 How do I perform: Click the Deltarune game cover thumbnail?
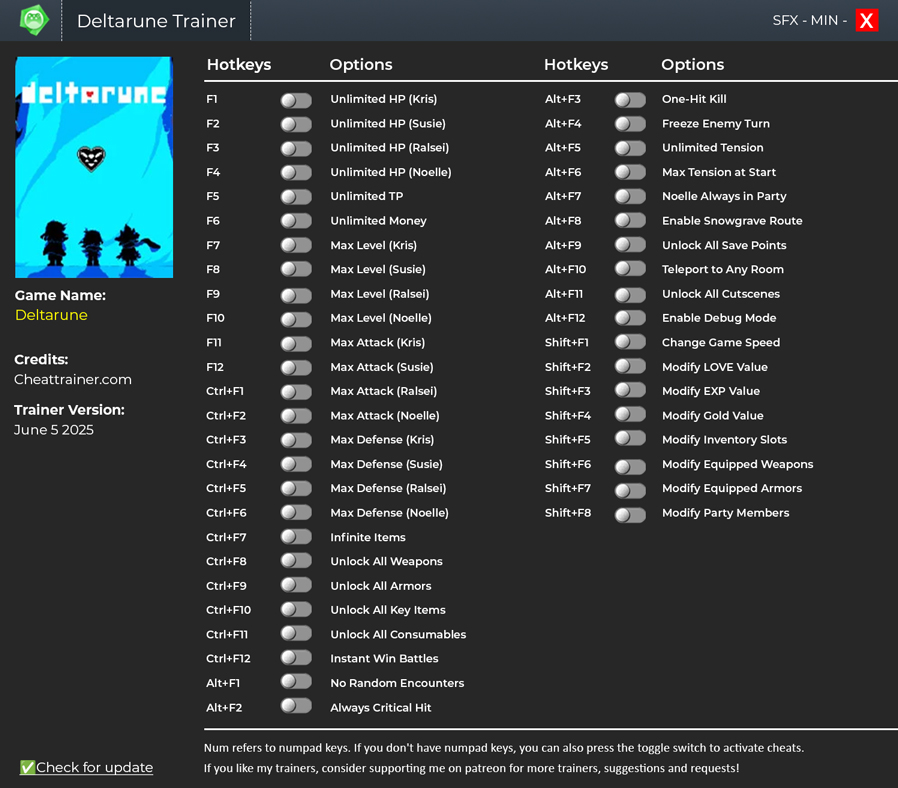coord(94,167)
